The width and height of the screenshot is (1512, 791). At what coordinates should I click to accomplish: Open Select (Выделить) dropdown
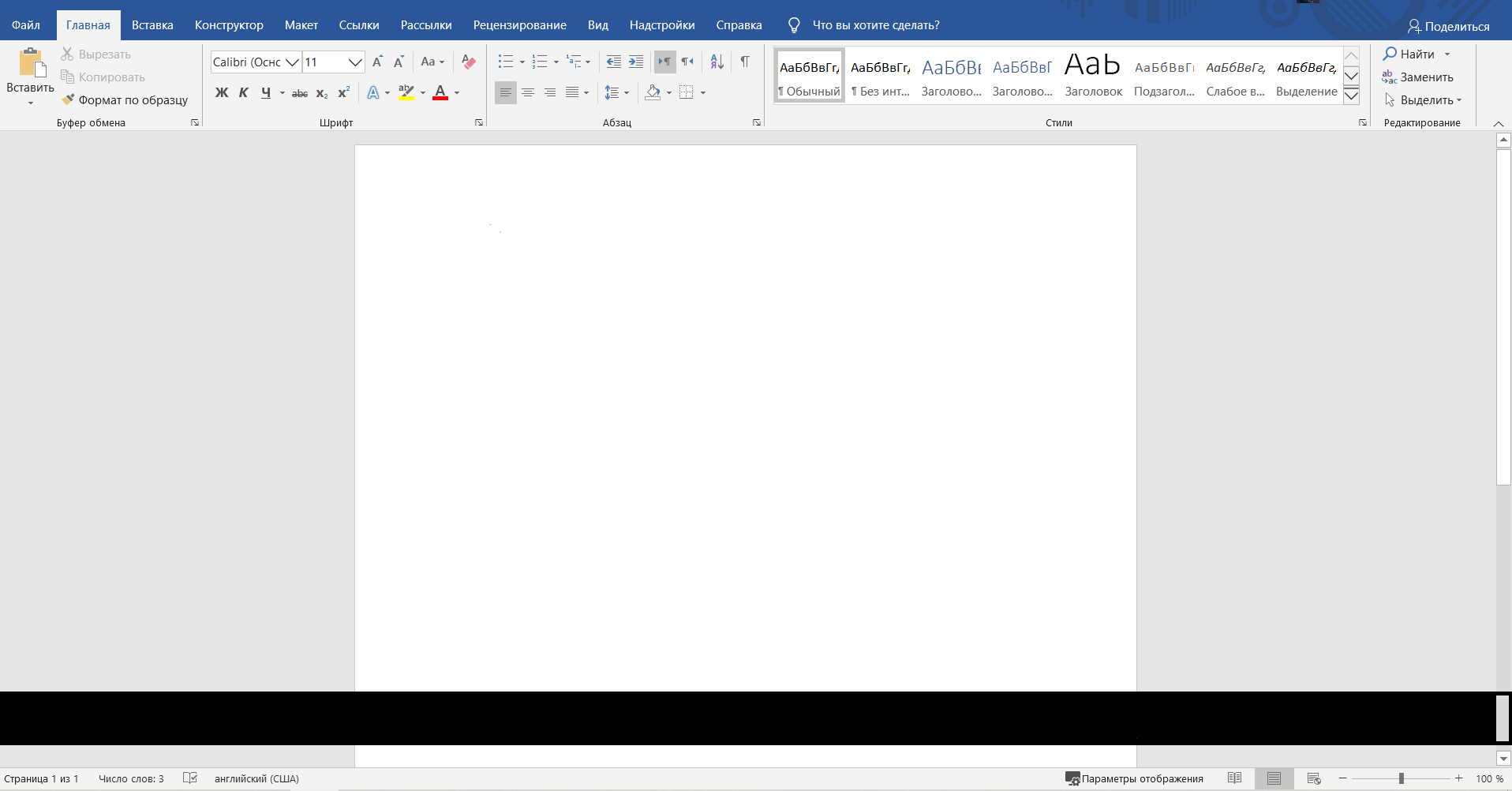[1424, 99]
